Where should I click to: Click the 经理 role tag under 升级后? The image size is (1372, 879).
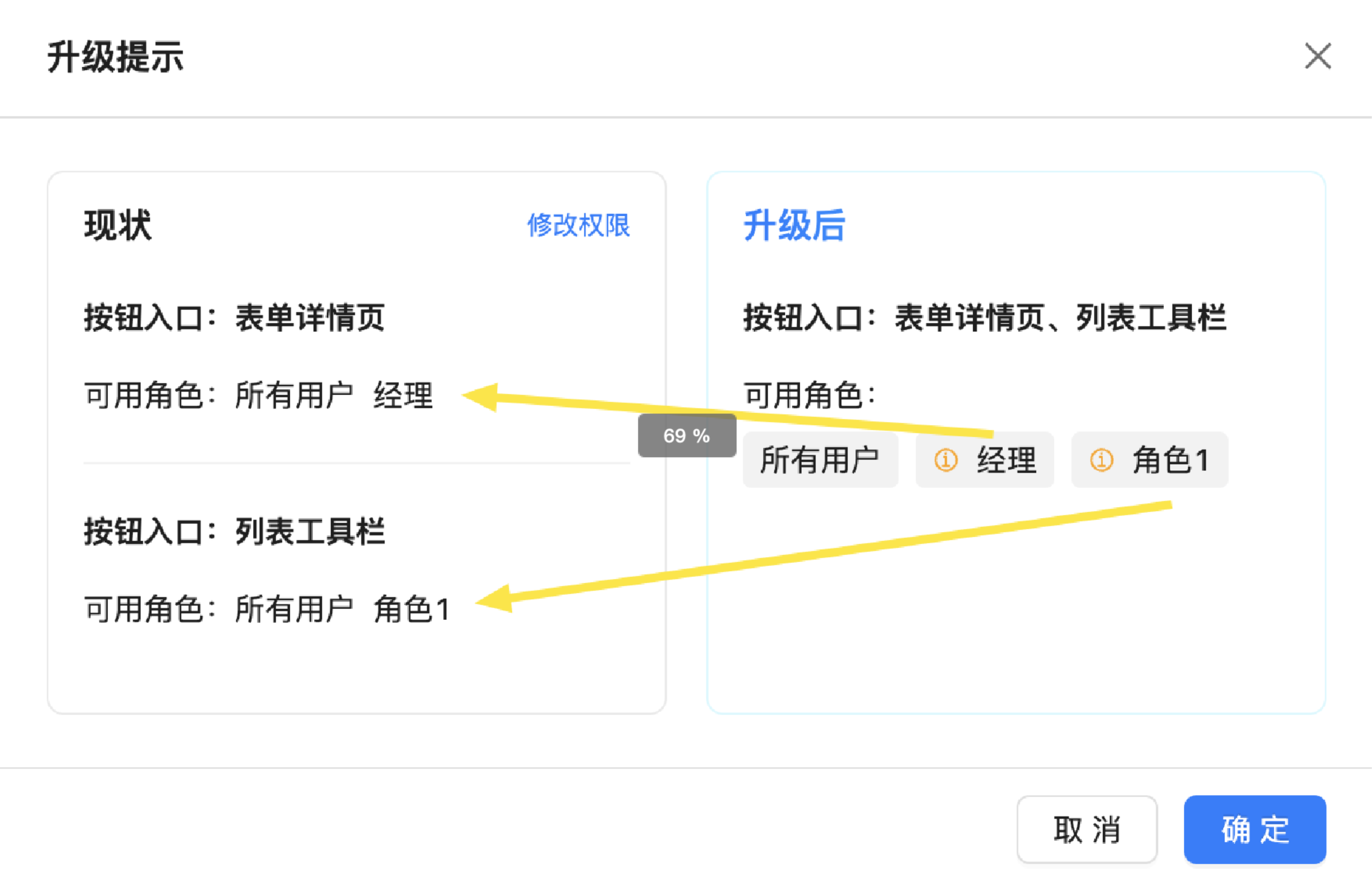click(1006, 460)
